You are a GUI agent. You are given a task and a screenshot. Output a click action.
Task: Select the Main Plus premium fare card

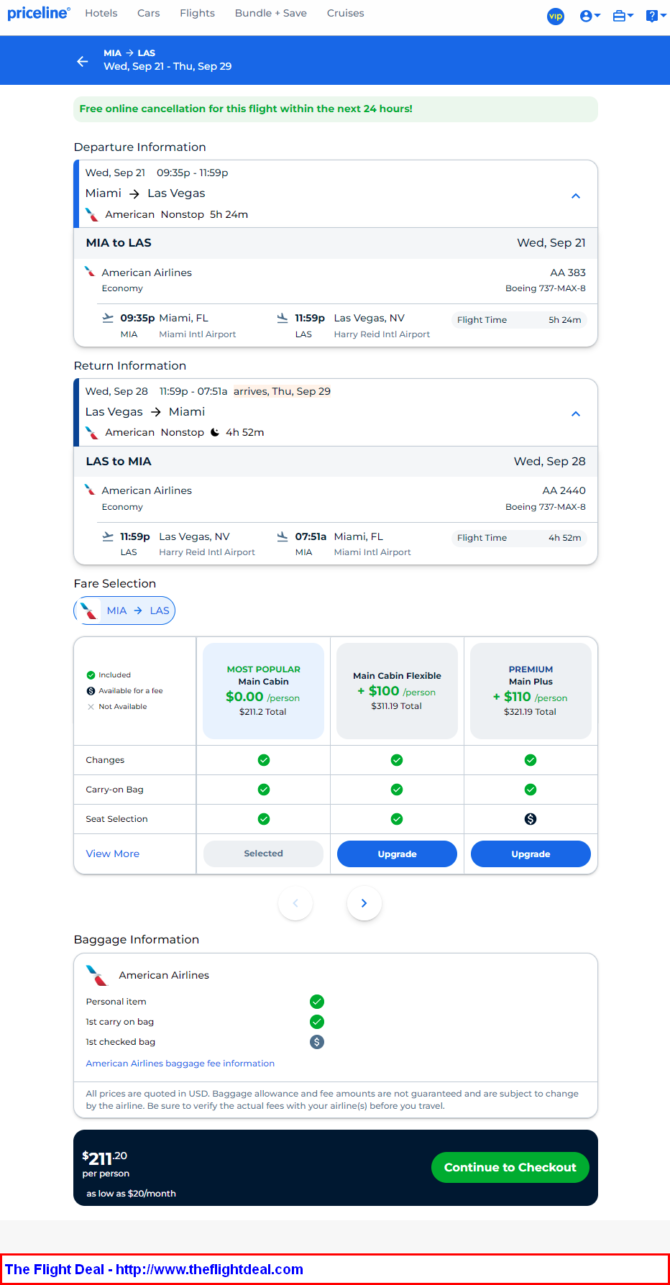tap(530, 691)
